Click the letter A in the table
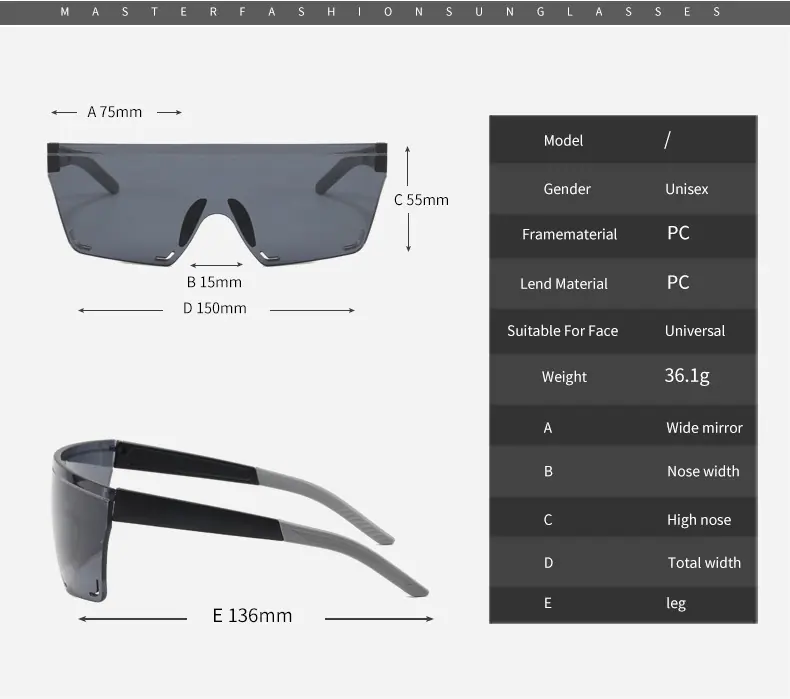 548,428
